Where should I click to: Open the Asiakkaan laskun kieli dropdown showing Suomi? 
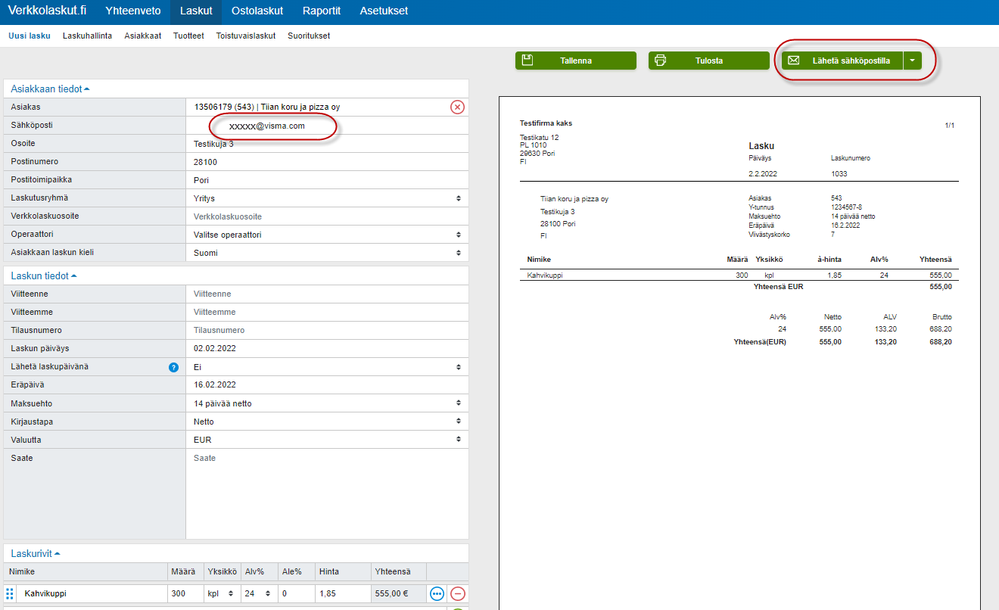tap(327, 252)
